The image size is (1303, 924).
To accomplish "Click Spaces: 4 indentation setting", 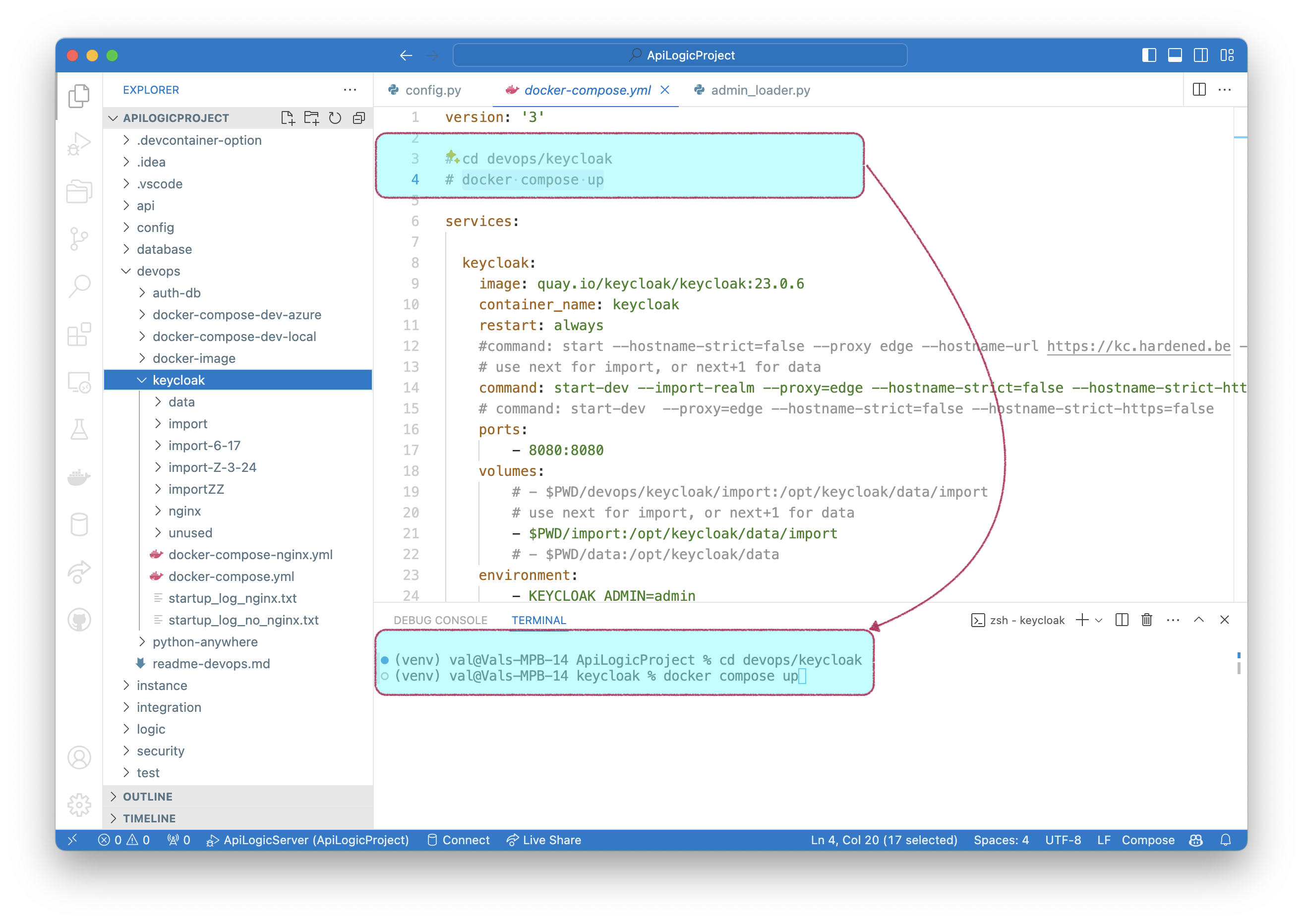I will click(1001, 840).
